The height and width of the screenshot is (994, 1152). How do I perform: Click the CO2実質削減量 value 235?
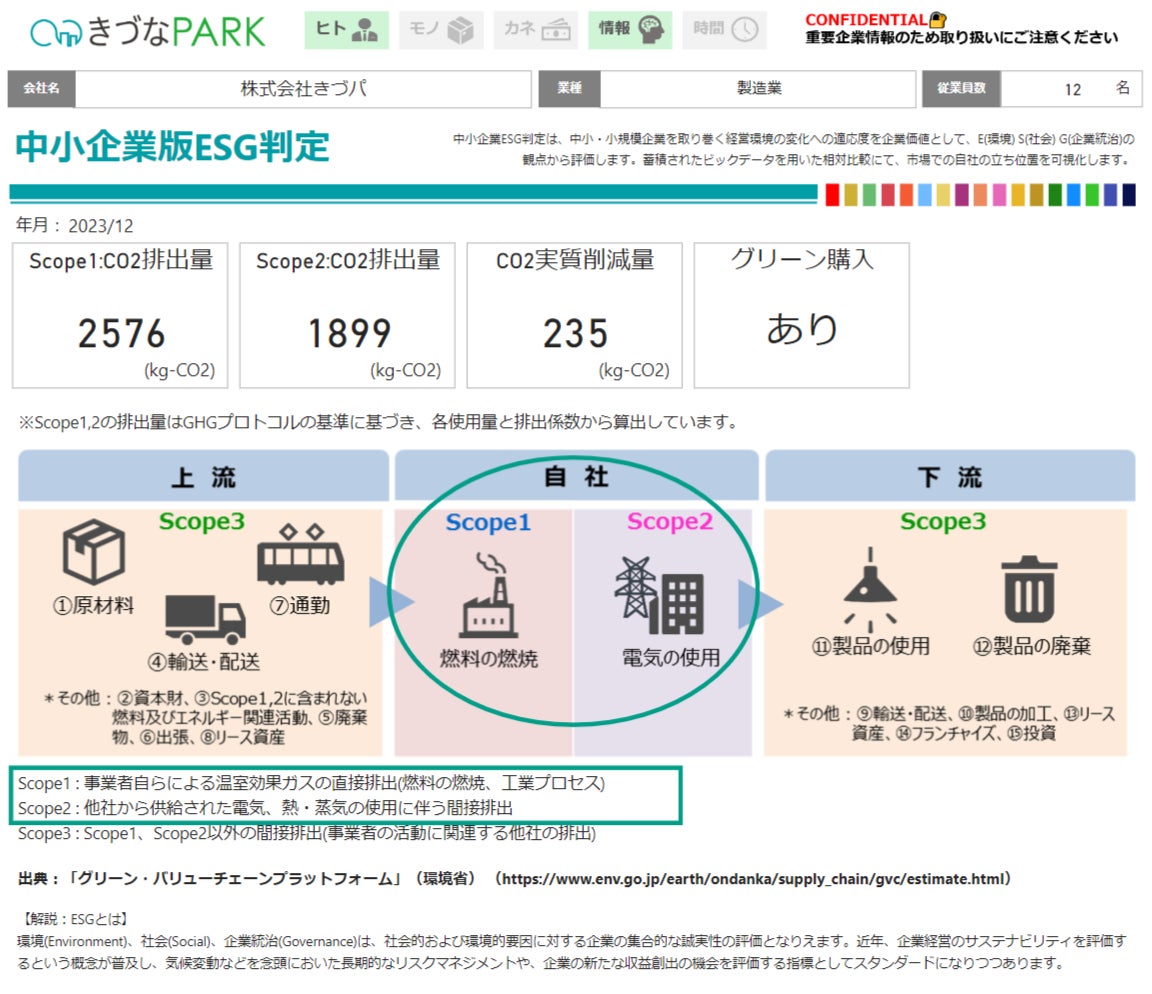575,334
